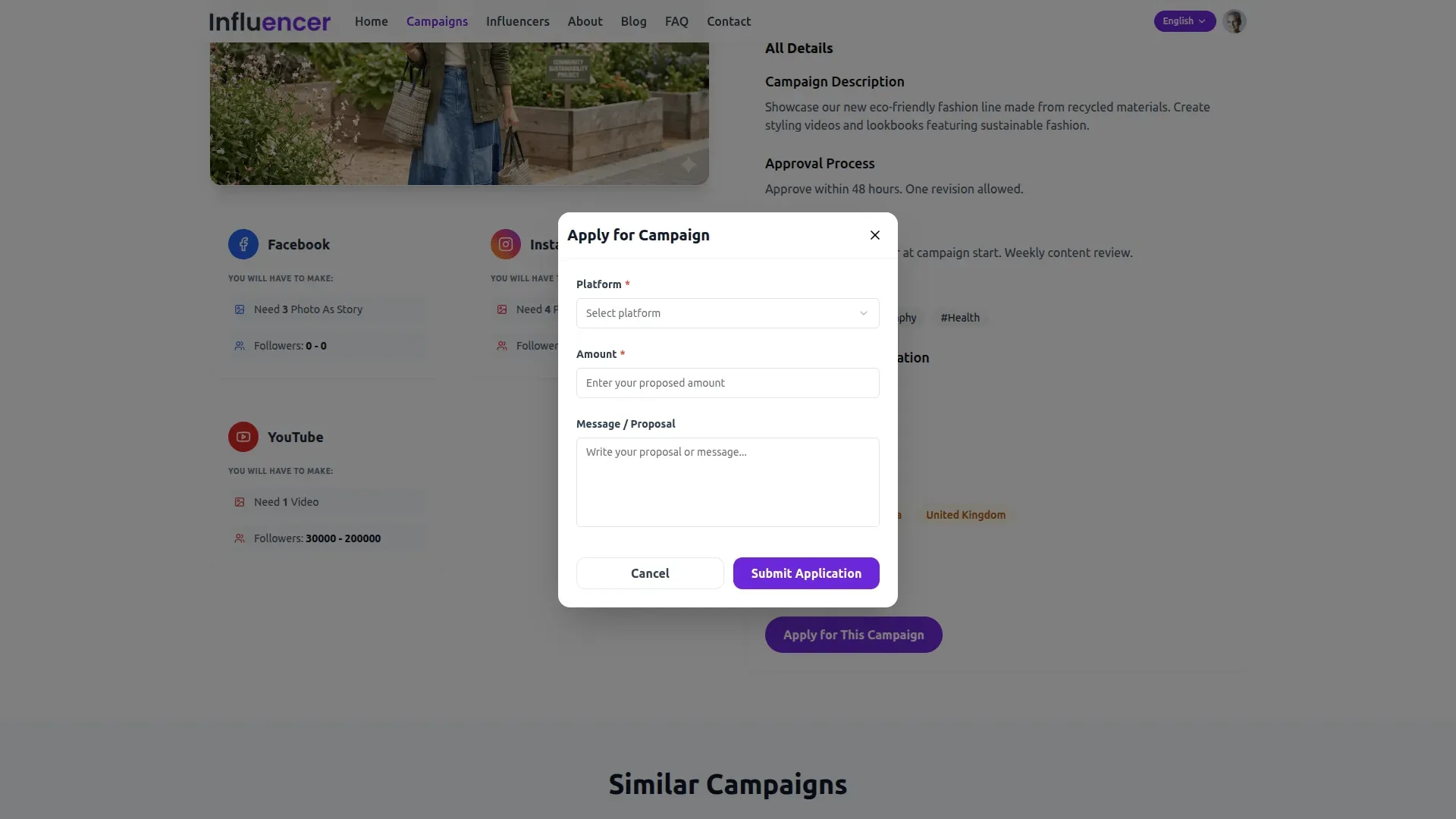
Task: Click the photo icon beside Need 3 Photo As Story
Action: [x=240, y=309]
